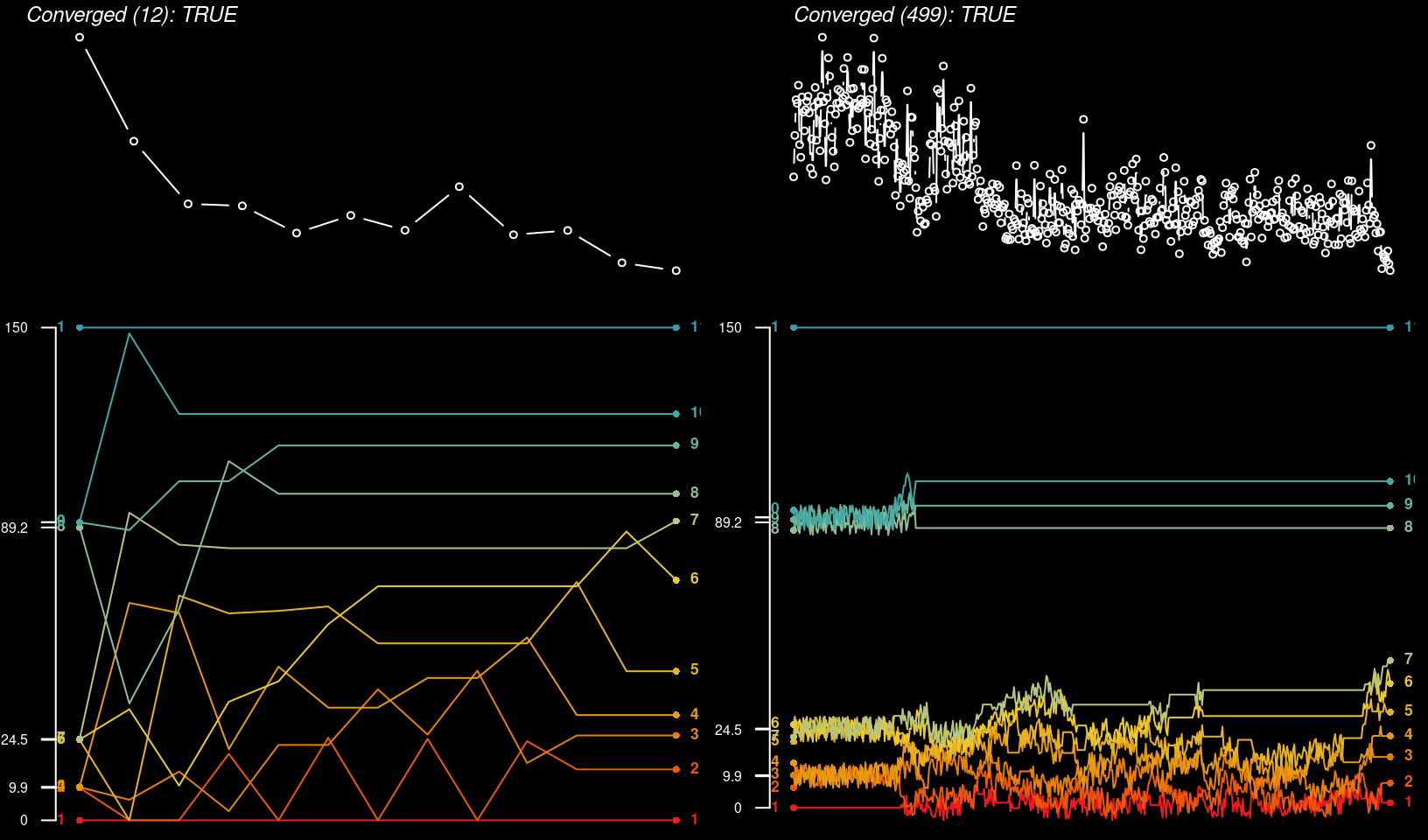Pick end label 5 in the 12-iteration chart
The height and width of the screenshot is (840, 1428).
pos(694,669)
